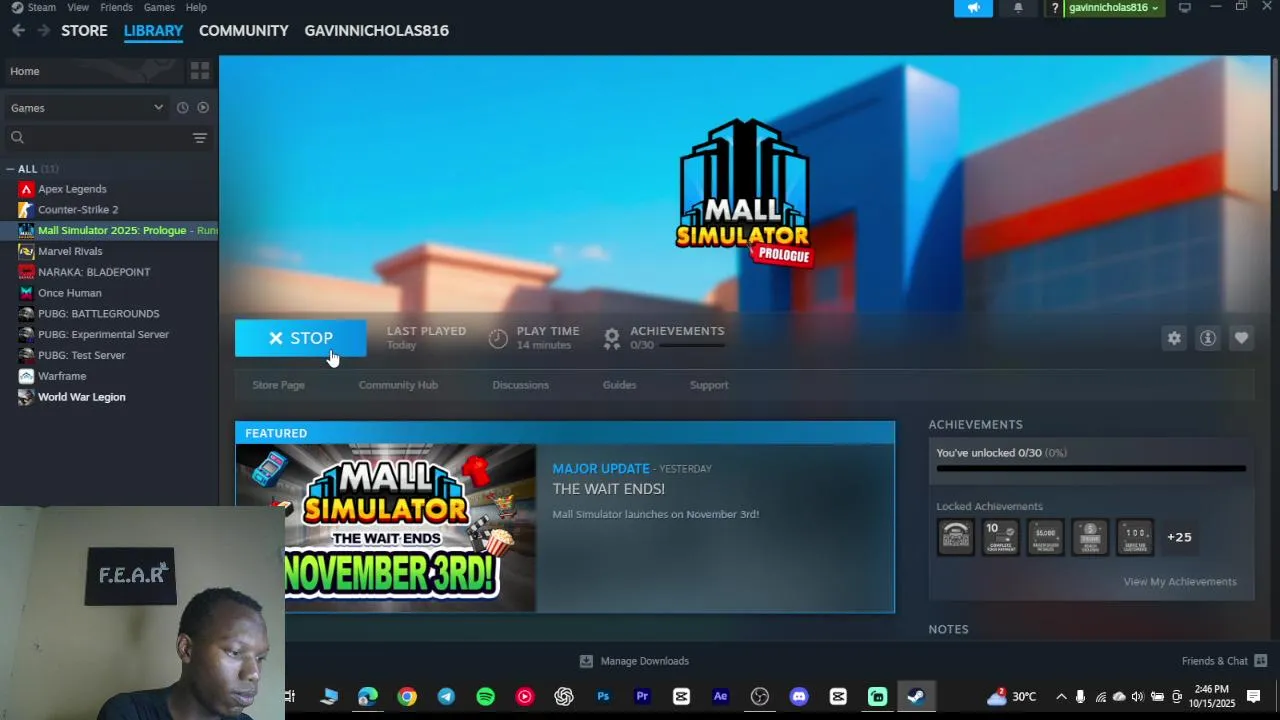The image size is (1280, 720).
Task: Add Mall Simulator to favorites heart
Action: (1241, 338)
